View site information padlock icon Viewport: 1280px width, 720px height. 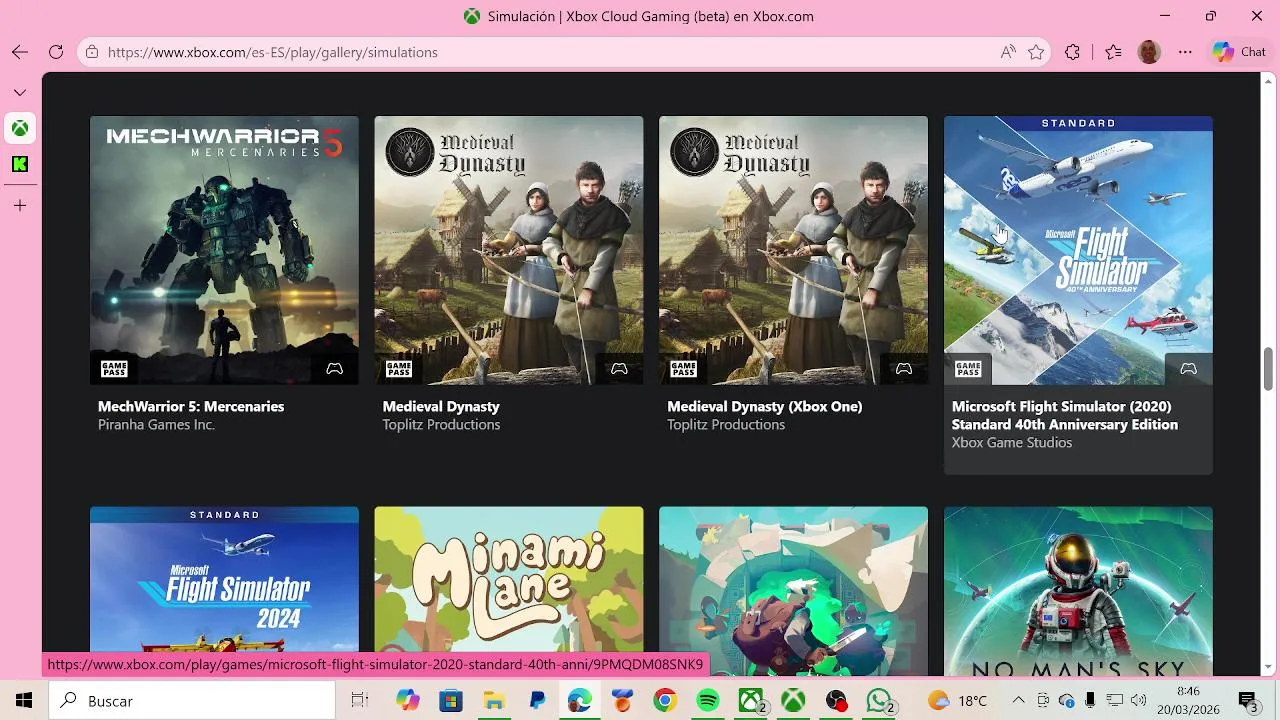point(92,52)
